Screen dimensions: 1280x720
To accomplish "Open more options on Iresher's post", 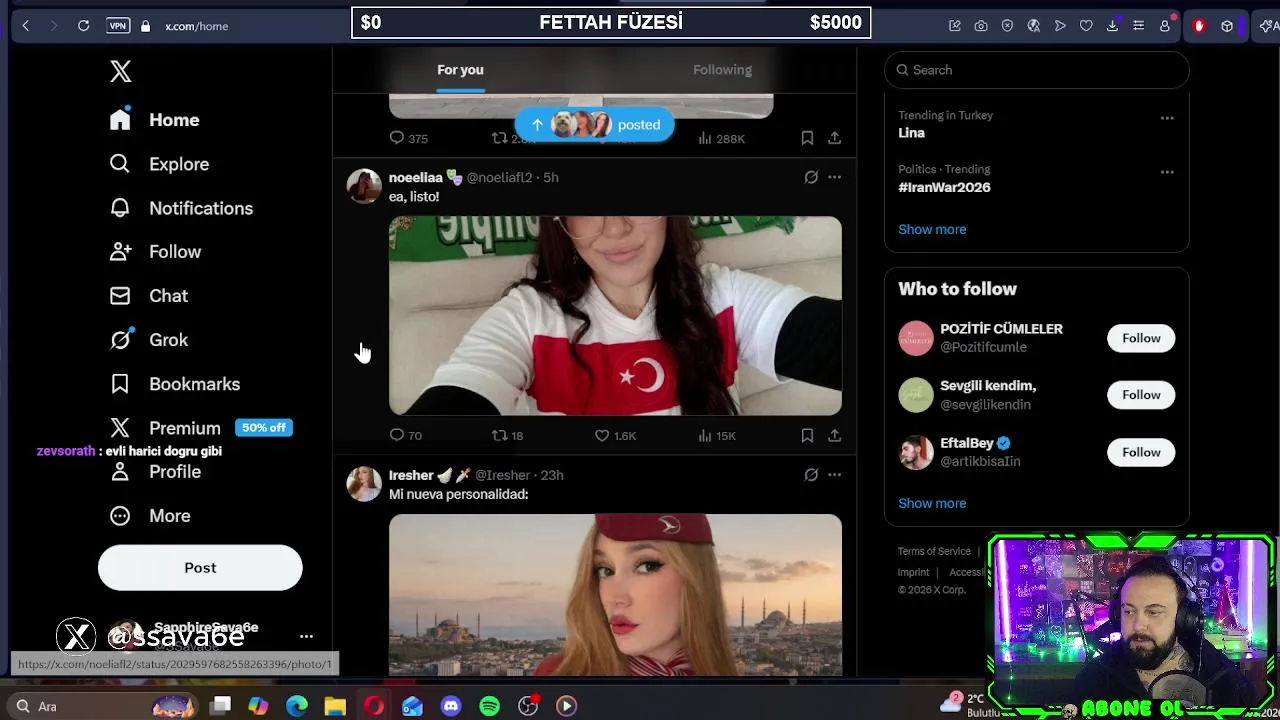I will [x=834, y=475].
